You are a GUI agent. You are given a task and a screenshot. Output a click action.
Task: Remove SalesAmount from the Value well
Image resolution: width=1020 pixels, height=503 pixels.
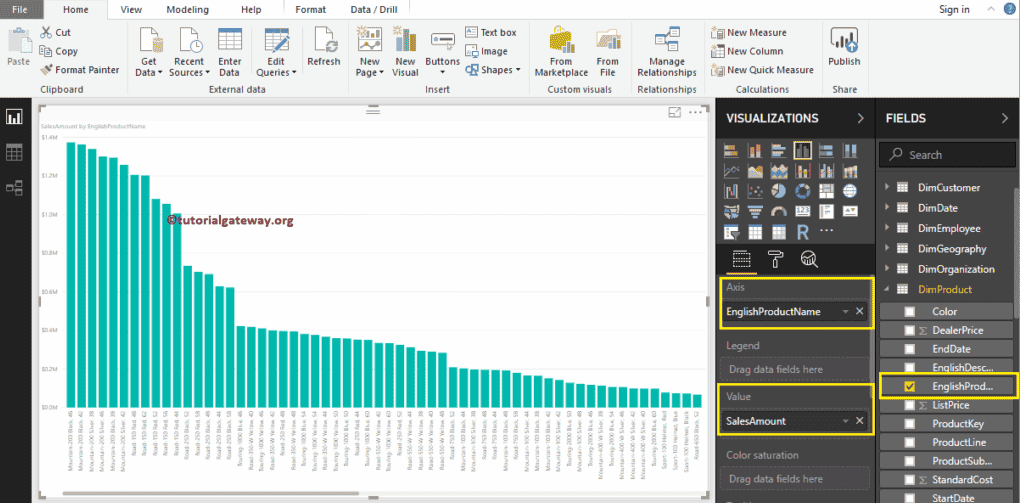tap(859, 421)
